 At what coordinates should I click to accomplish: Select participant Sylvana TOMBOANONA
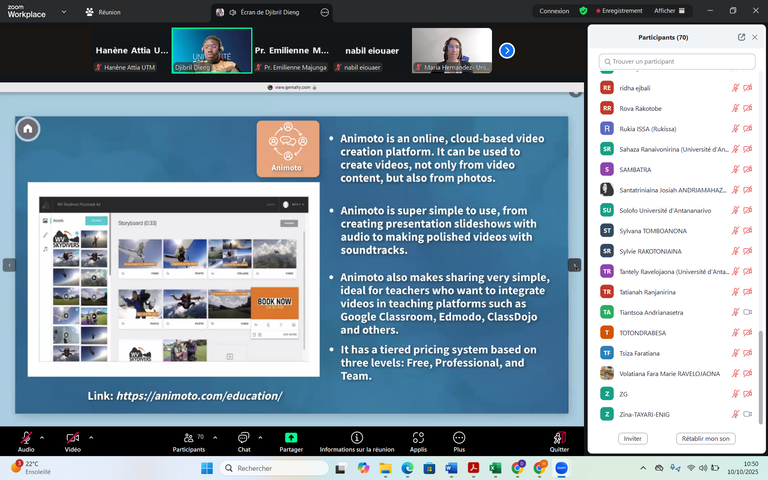pyautogui.click(x=676, y=231)
